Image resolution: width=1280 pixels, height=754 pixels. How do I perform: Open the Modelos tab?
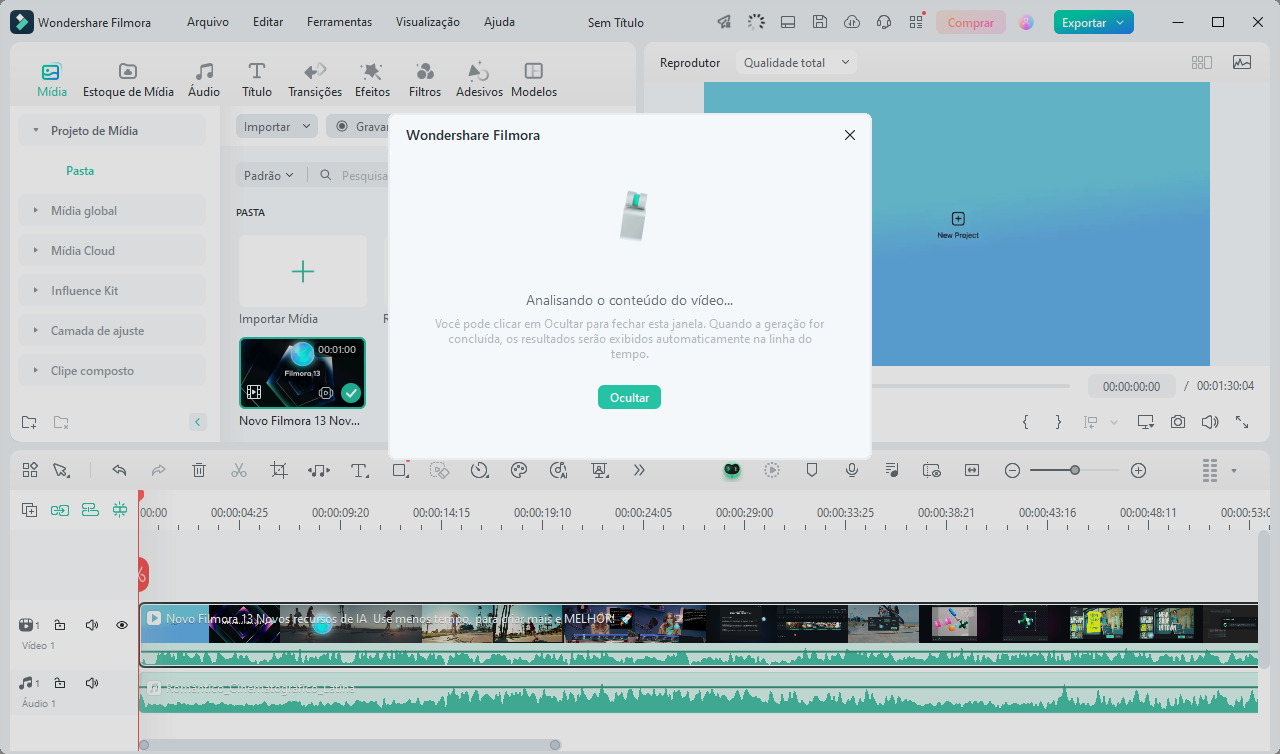pos(534,80)
